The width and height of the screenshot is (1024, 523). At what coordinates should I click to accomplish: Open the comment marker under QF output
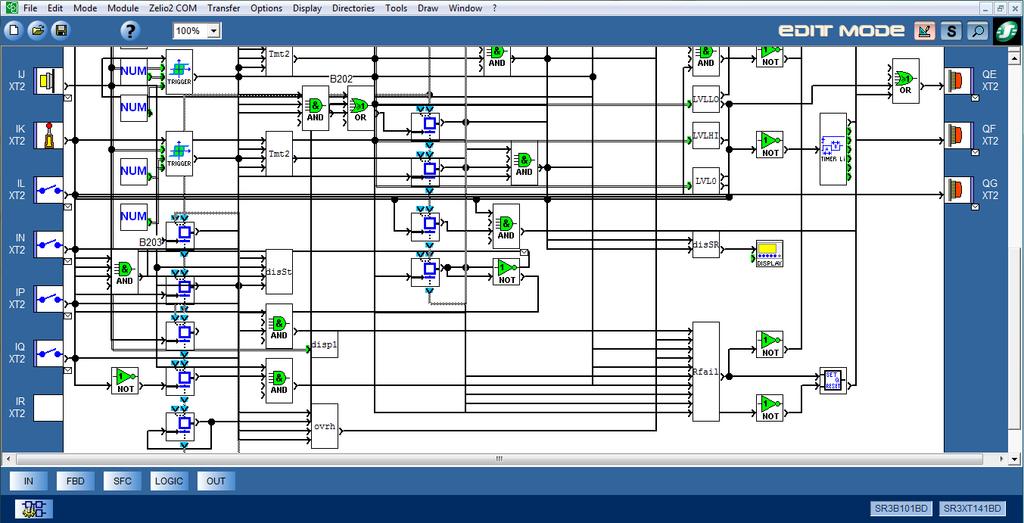[975, 152]
